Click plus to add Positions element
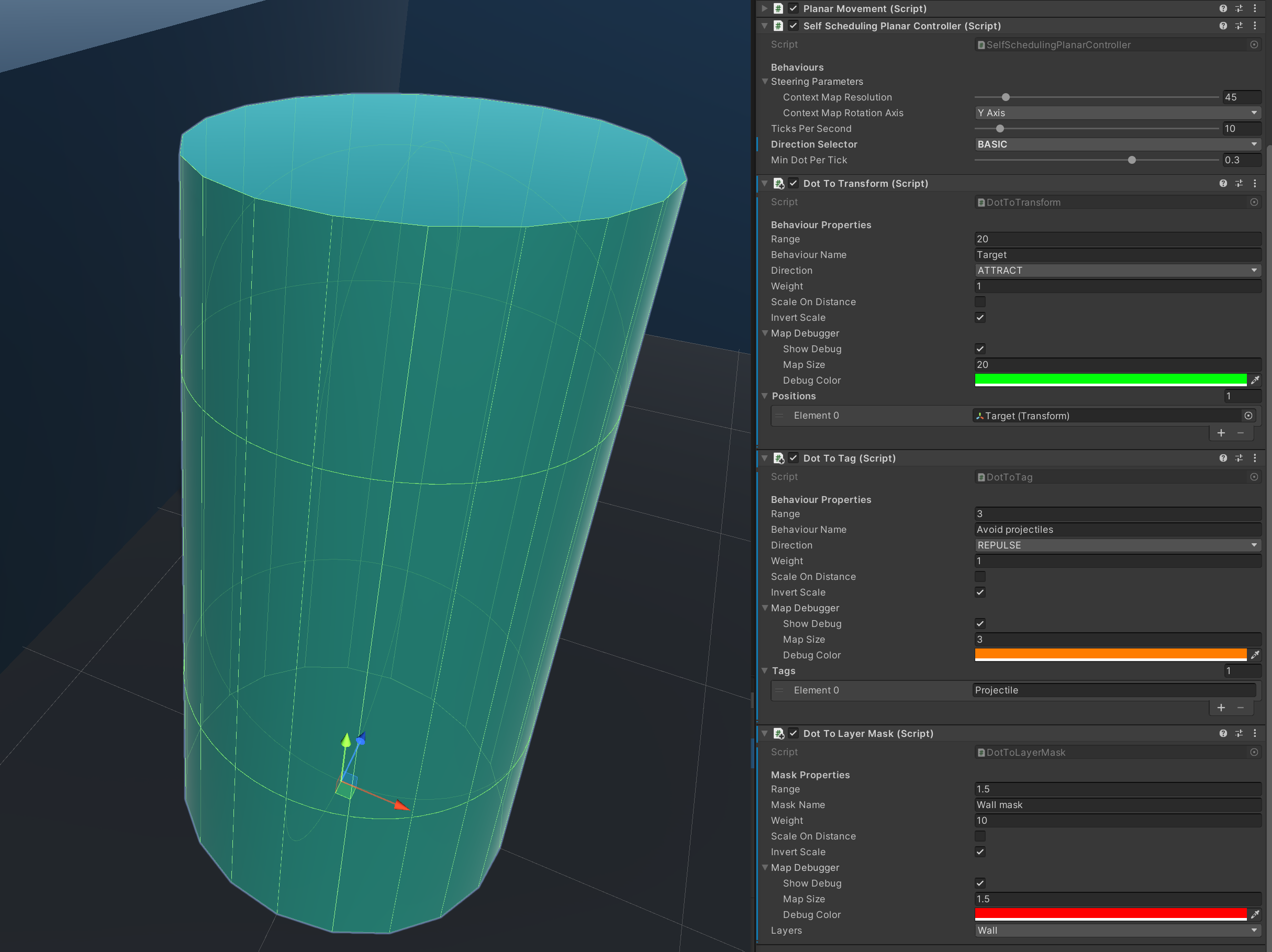The height and width of the screenshot is (952, 1272). click(x=1221, y=433)
